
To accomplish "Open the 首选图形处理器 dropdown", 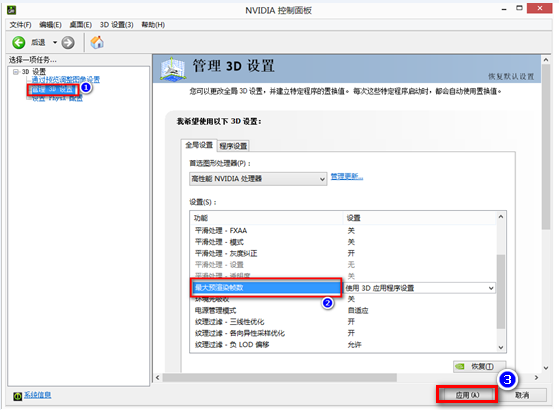I will click(258, 179).
